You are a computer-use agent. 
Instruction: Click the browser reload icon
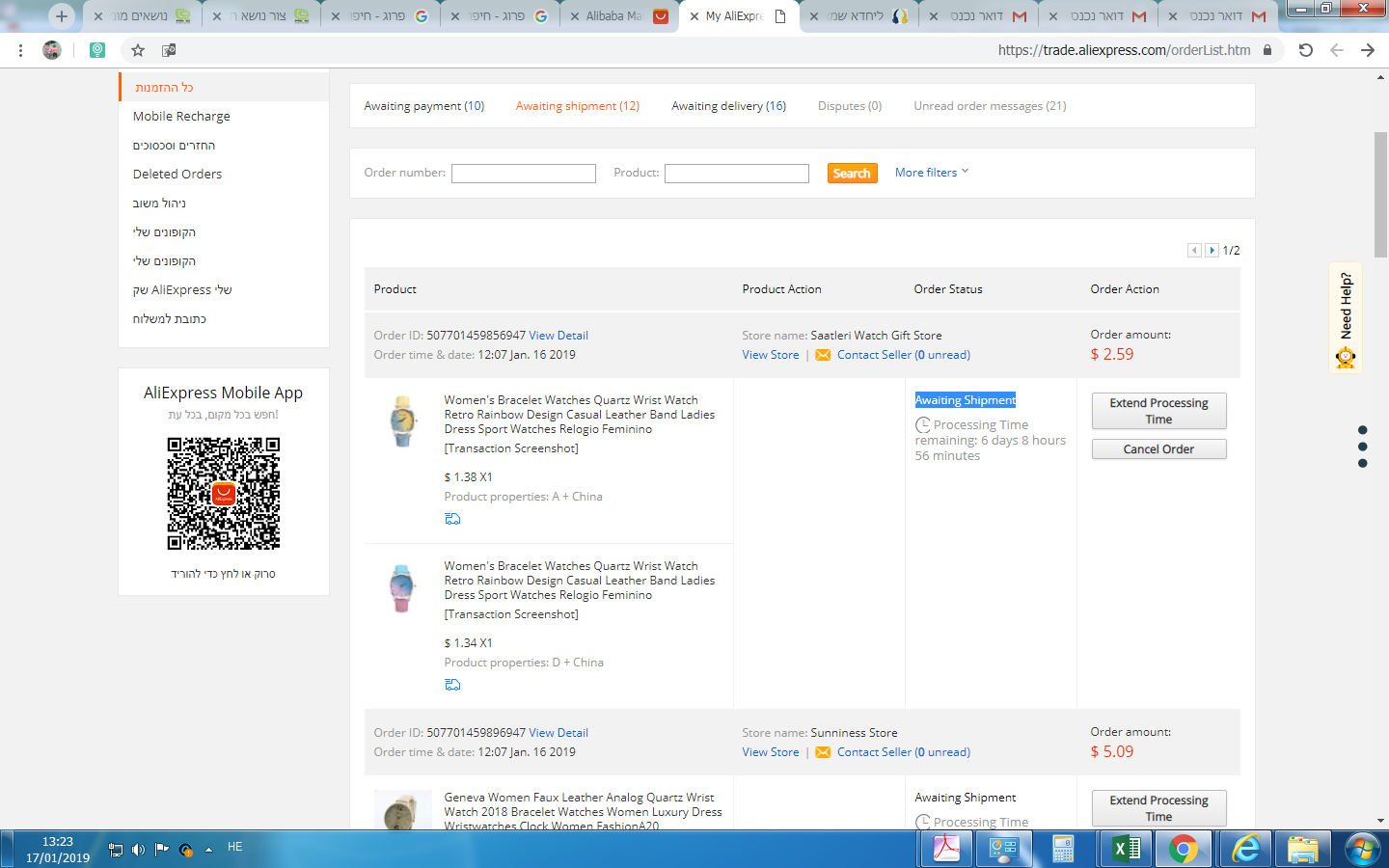click(x=1305, y=50)
